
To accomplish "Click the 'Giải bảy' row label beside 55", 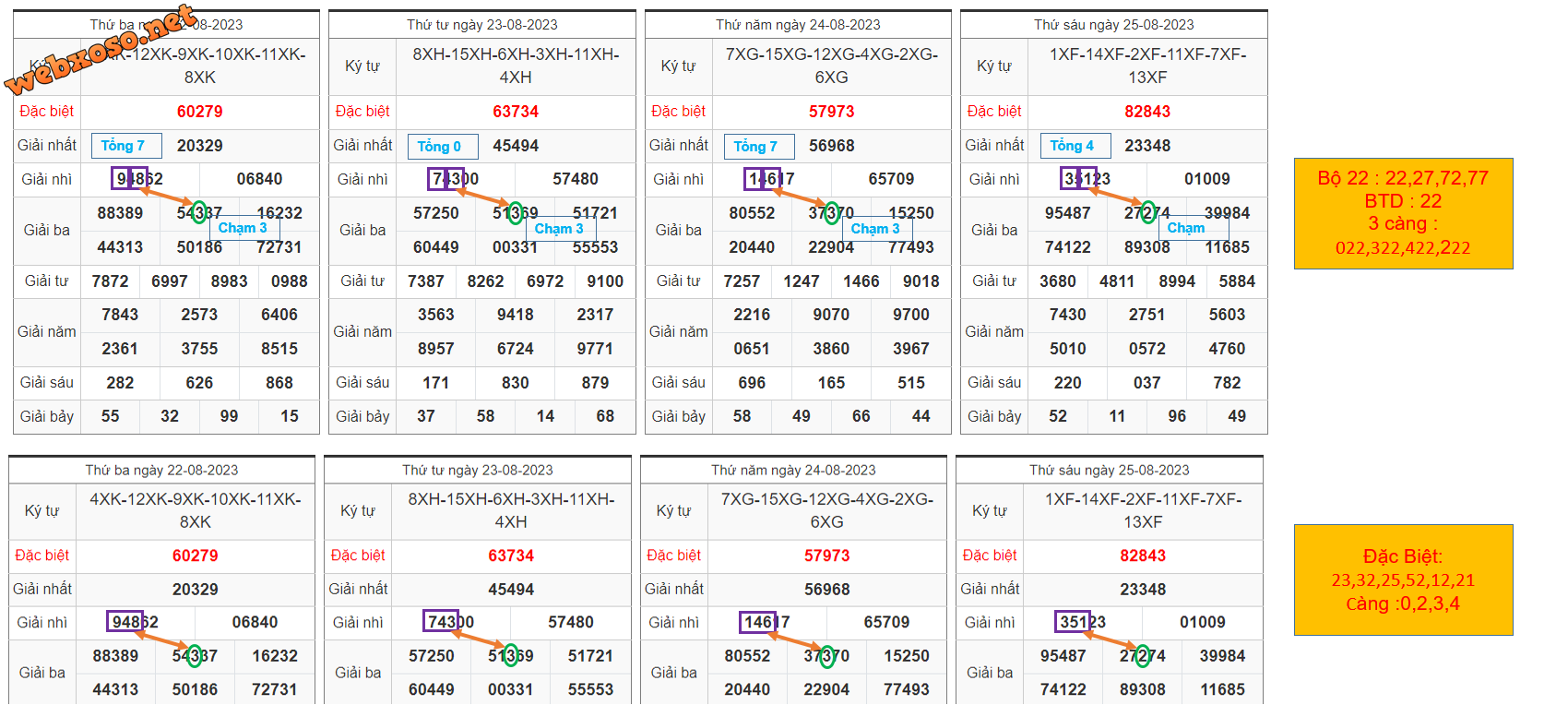I will tap(47, 416).
